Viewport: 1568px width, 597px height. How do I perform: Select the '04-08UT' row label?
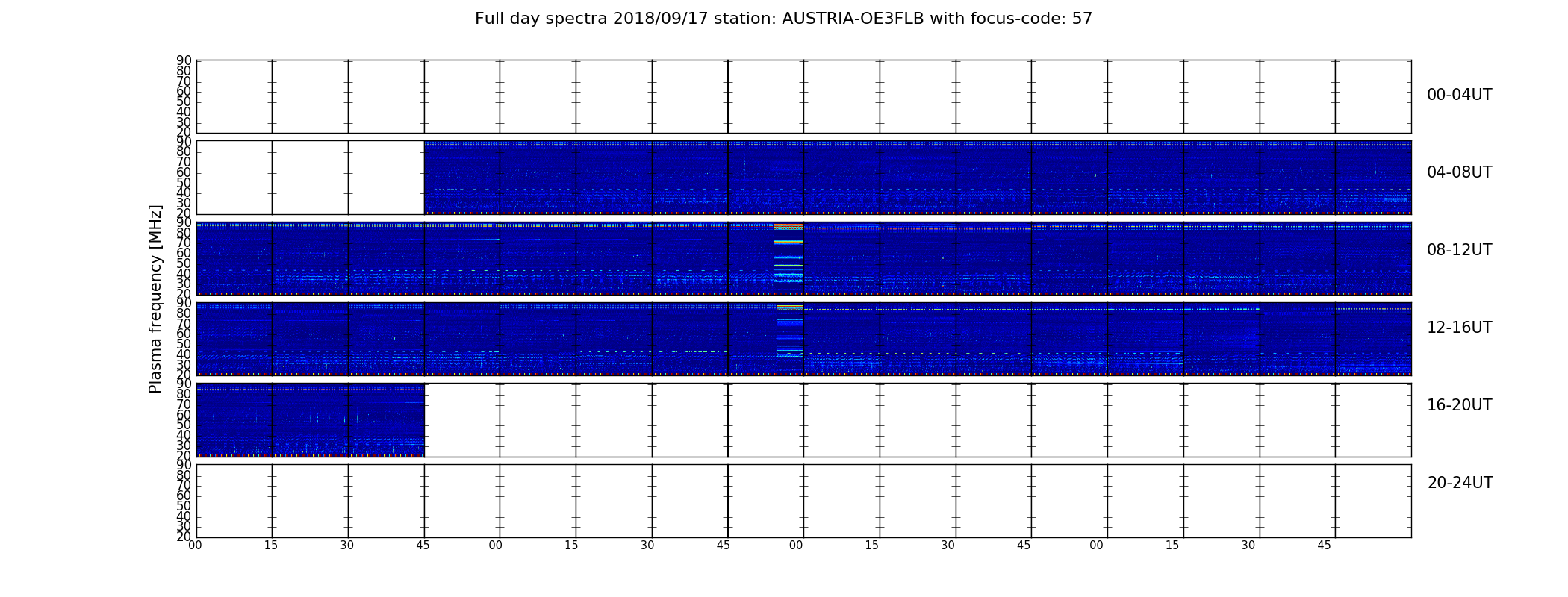pos(1459,172)
